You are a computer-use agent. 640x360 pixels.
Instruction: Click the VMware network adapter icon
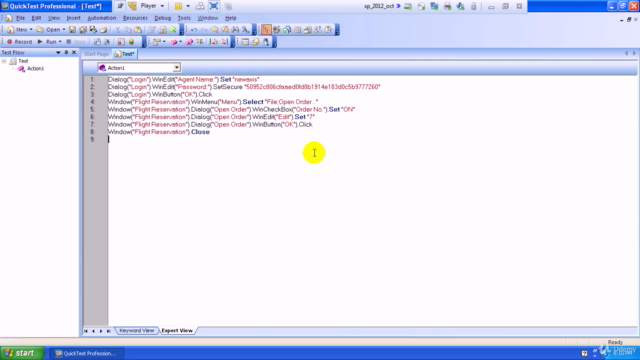434,6
